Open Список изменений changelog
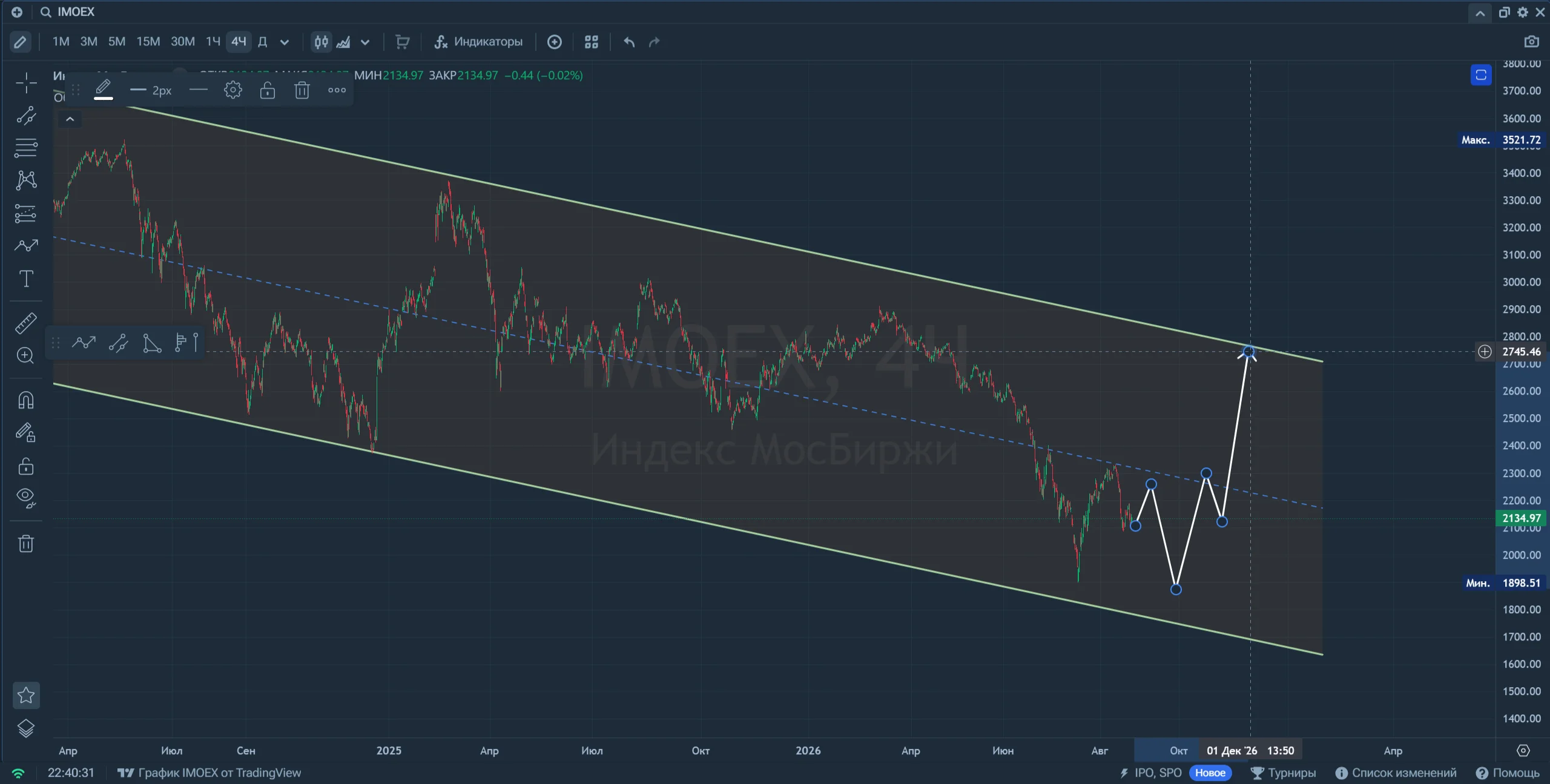The width and height of the screenshot is (1550, 784). 1396,773
